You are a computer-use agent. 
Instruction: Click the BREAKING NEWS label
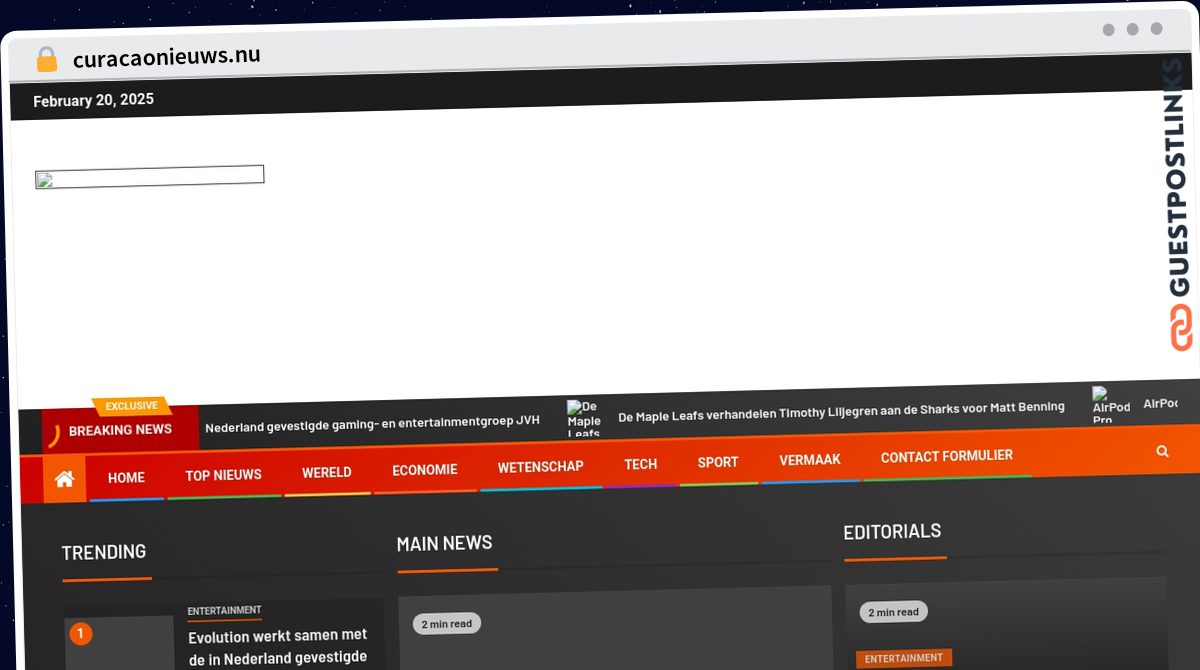pos(120,430)
